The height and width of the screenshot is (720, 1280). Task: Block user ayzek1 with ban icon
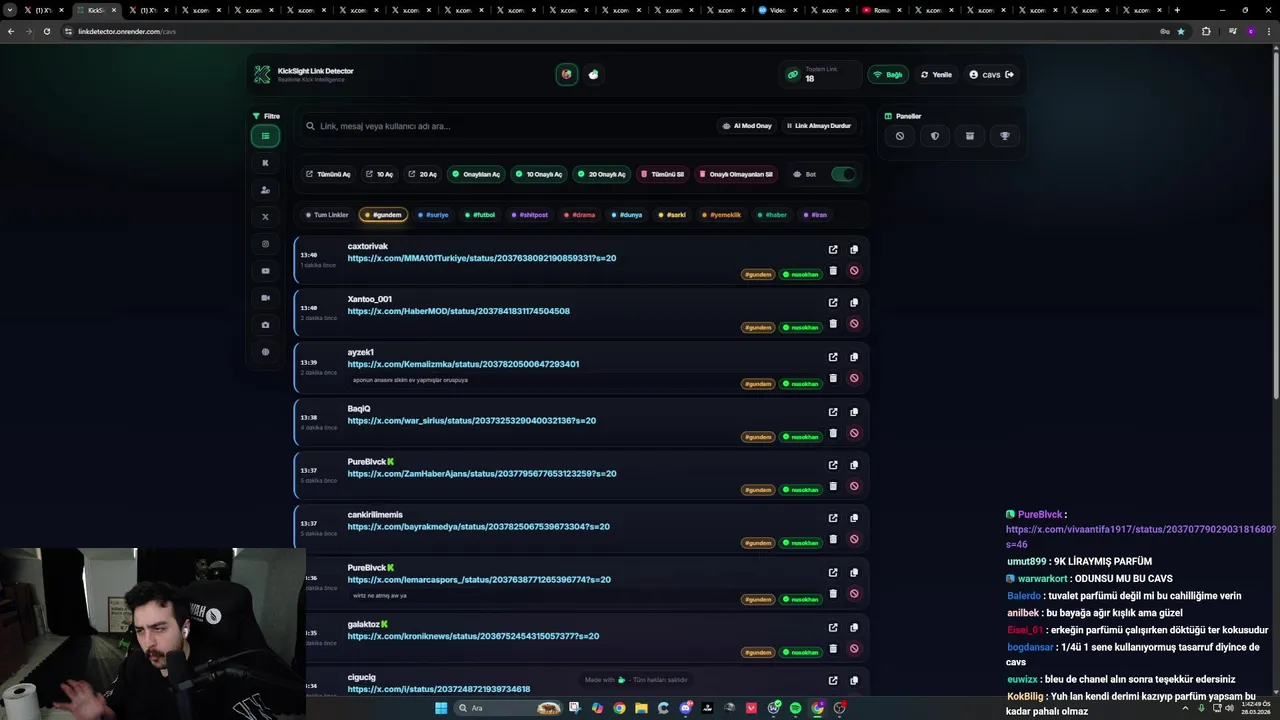coord(854,378)
